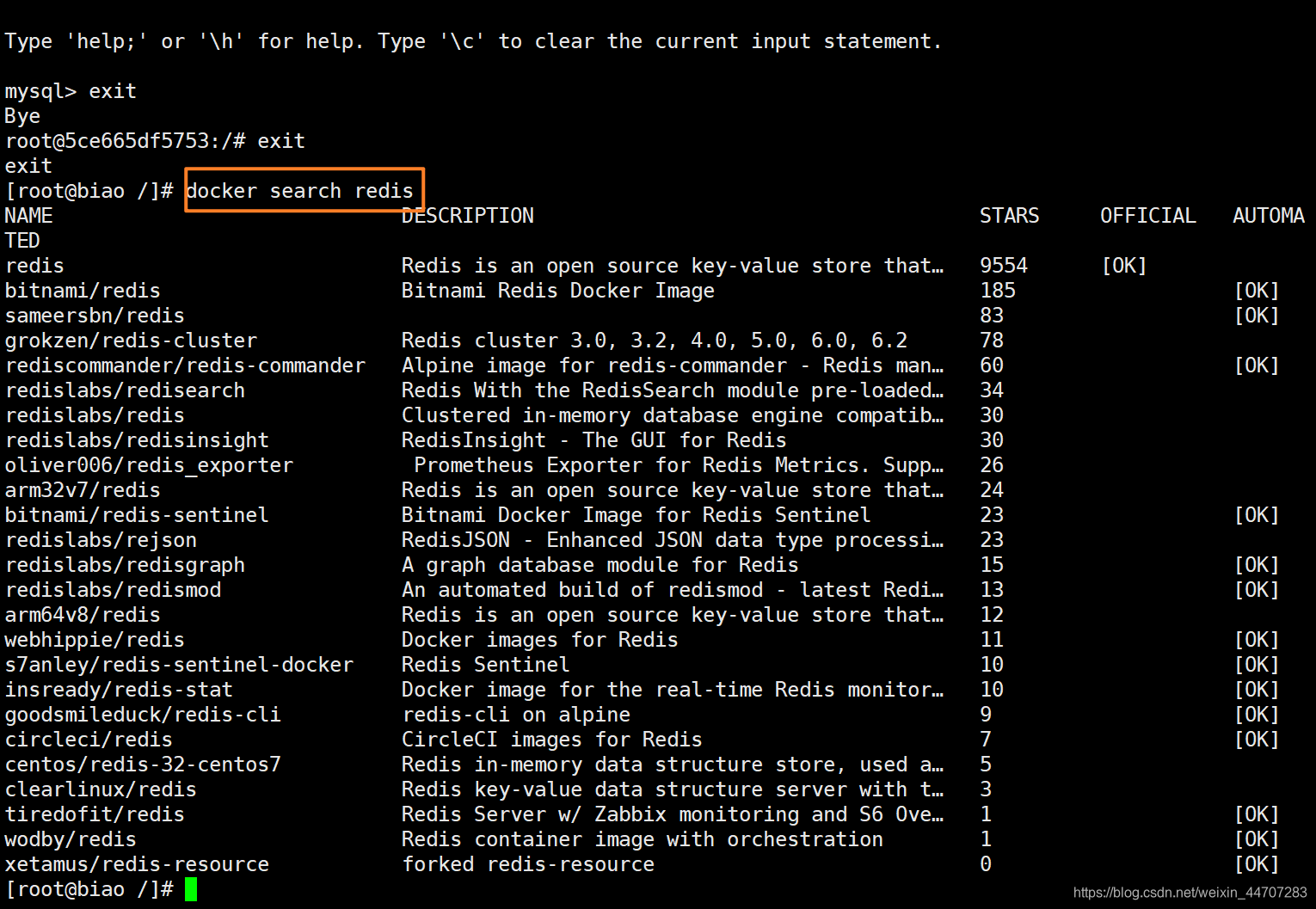Click 'Redis Sentinel' description text
Screen dimensions: 1316x909
pyautogui.click(x=485, y=665)
